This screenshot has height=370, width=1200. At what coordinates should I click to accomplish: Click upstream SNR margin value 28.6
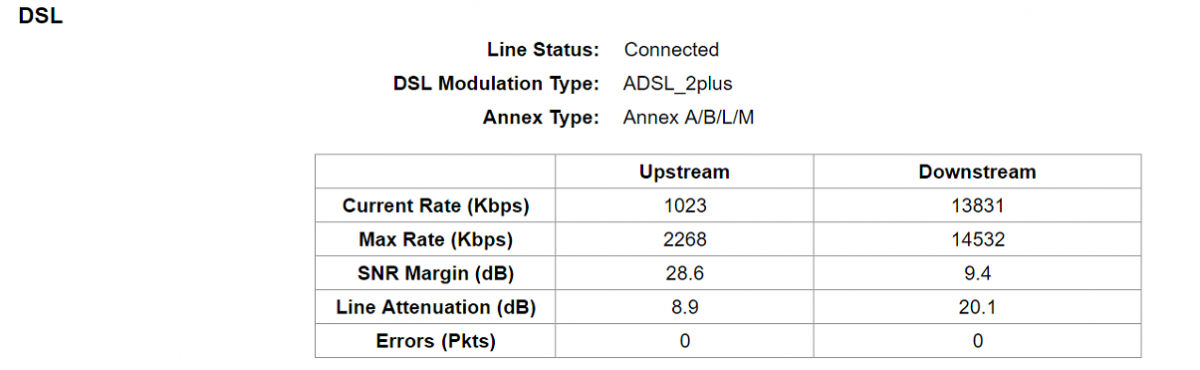684,274
